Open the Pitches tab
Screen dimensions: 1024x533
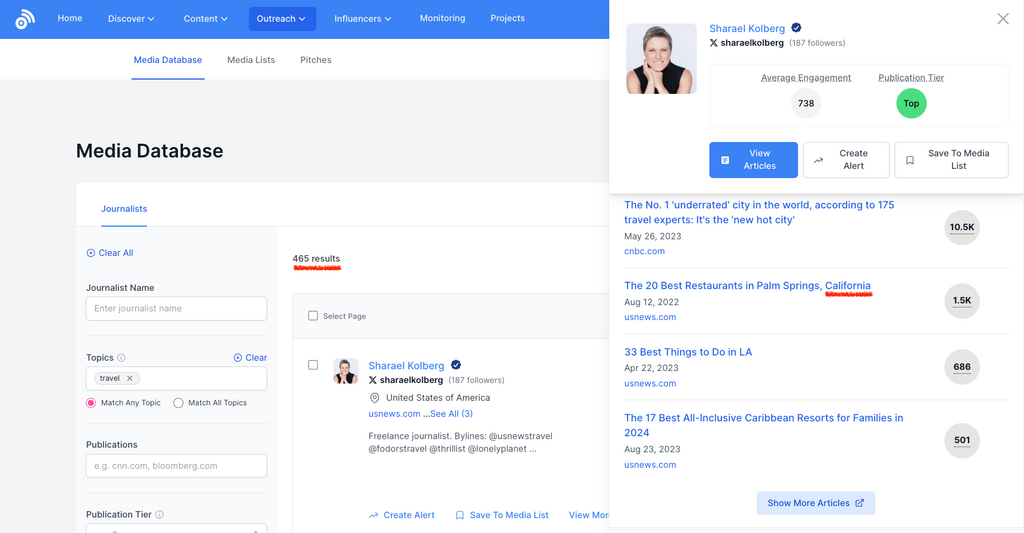coord(316,60)
